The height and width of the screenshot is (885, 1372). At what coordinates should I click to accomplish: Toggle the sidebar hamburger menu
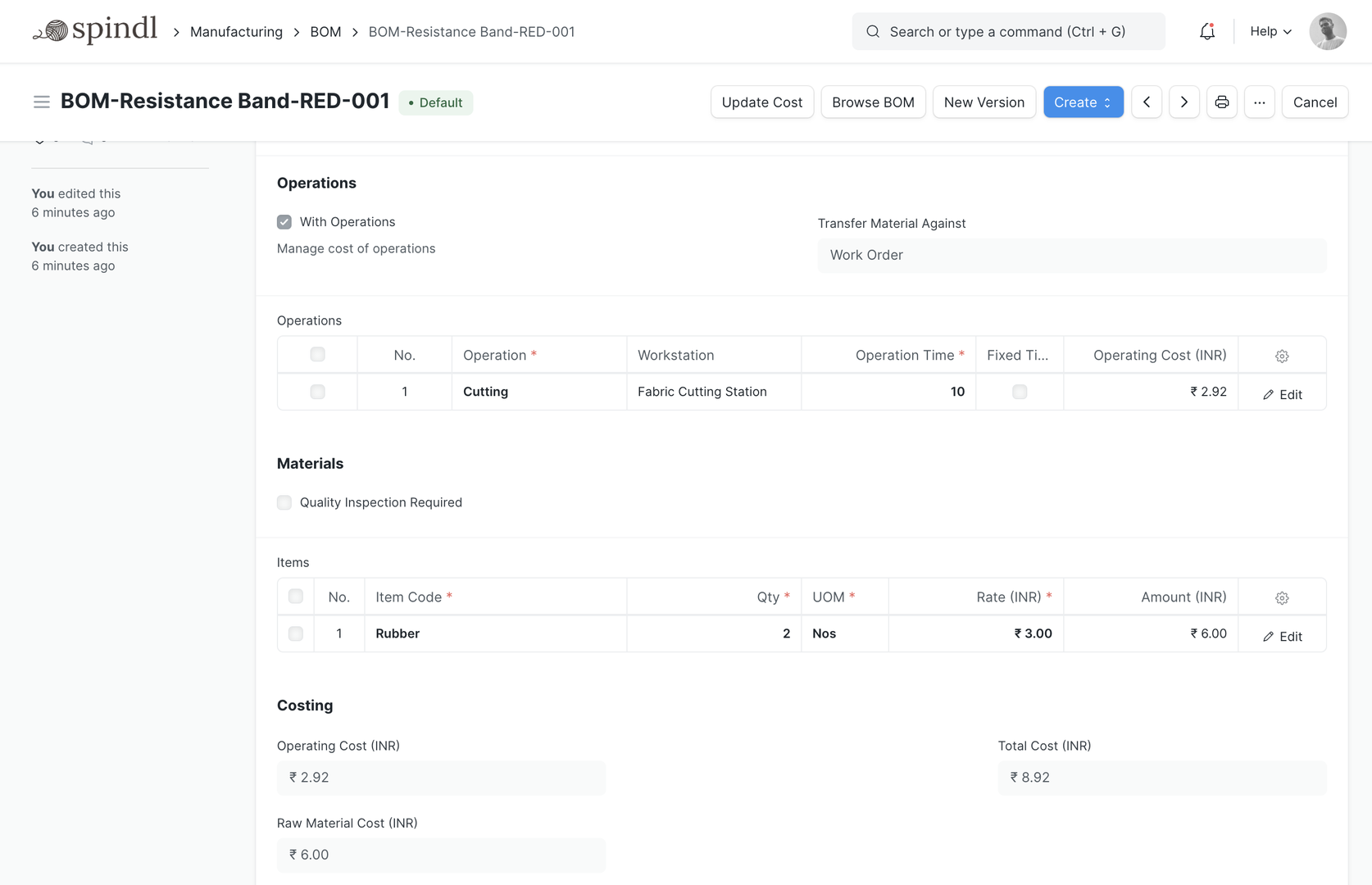[x=41, y=102]
